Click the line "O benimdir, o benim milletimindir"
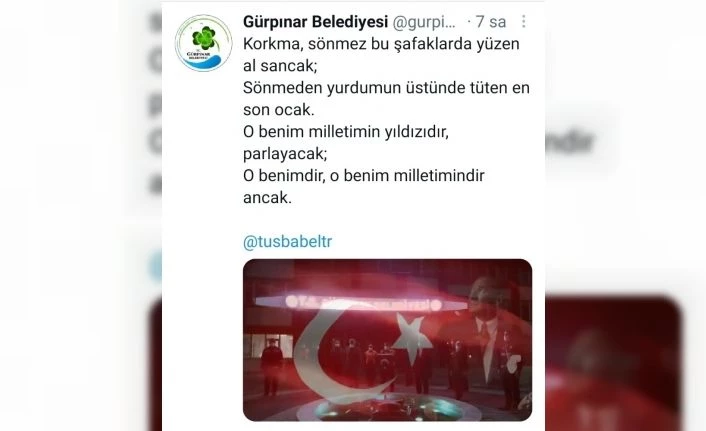The image size is (706, 431). pos(364,176)
